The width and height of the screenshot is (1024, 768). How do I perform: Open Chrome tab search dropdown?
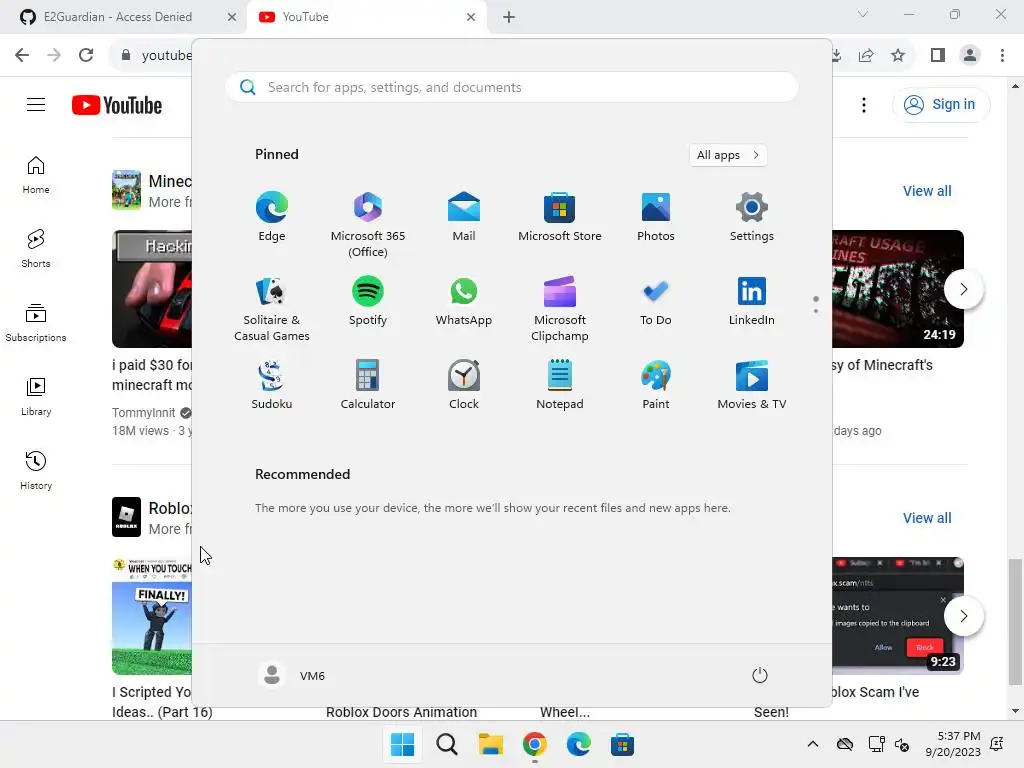[x=863, y=14]
